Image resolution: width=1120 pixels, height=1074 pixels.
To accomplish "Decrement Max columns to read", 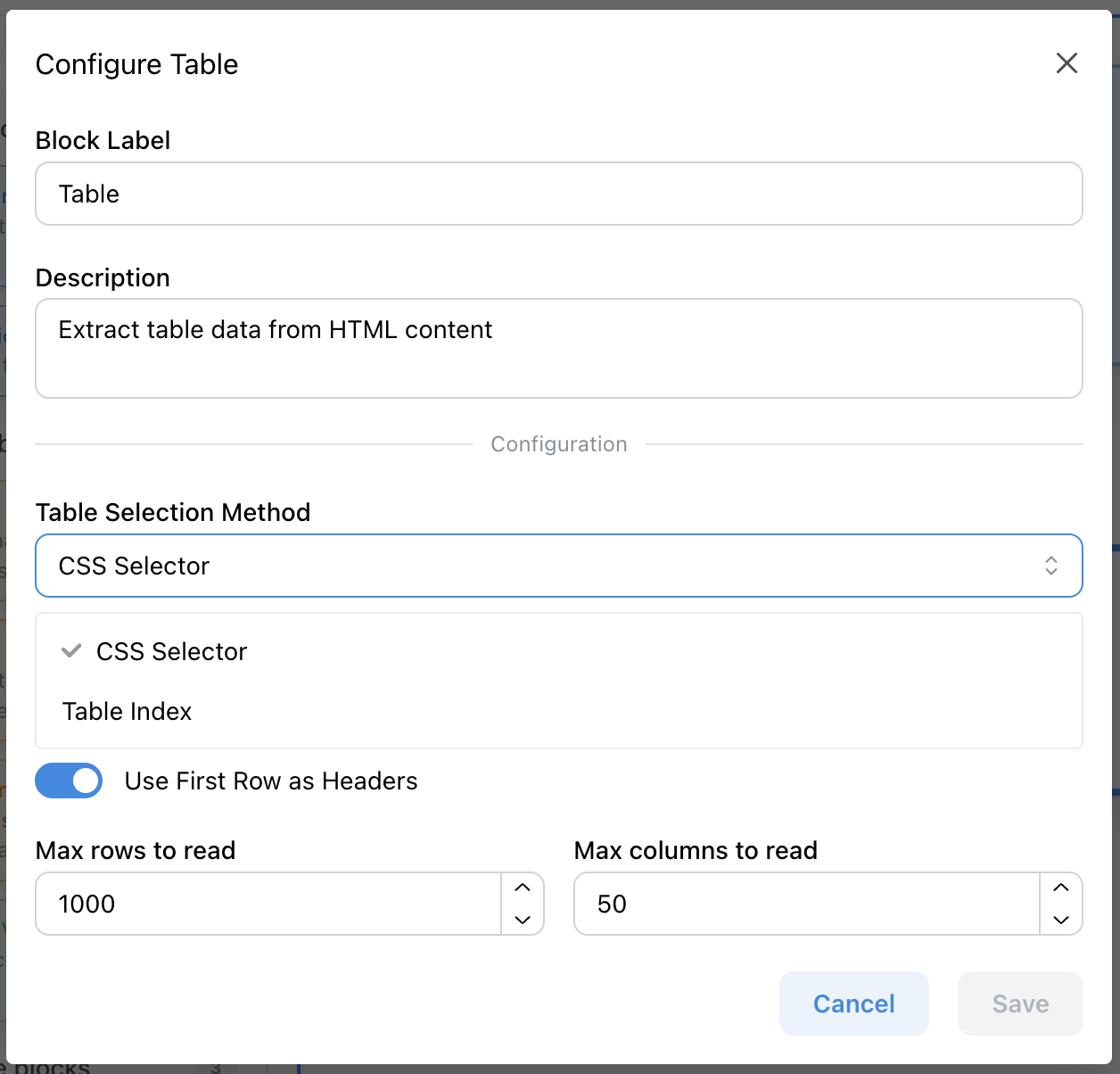I will point(1061,920).
